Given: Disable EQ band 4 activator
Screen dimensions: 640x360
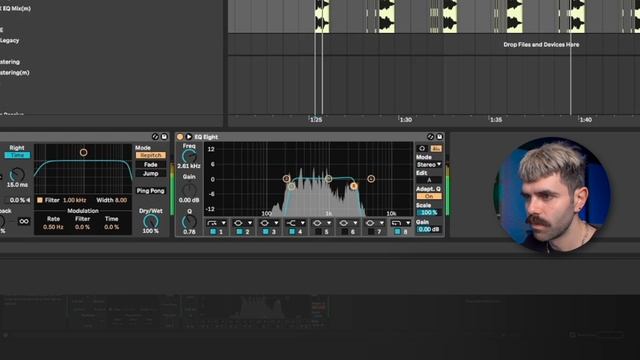Looking at the screenshot, I should [x=292, y=231].
